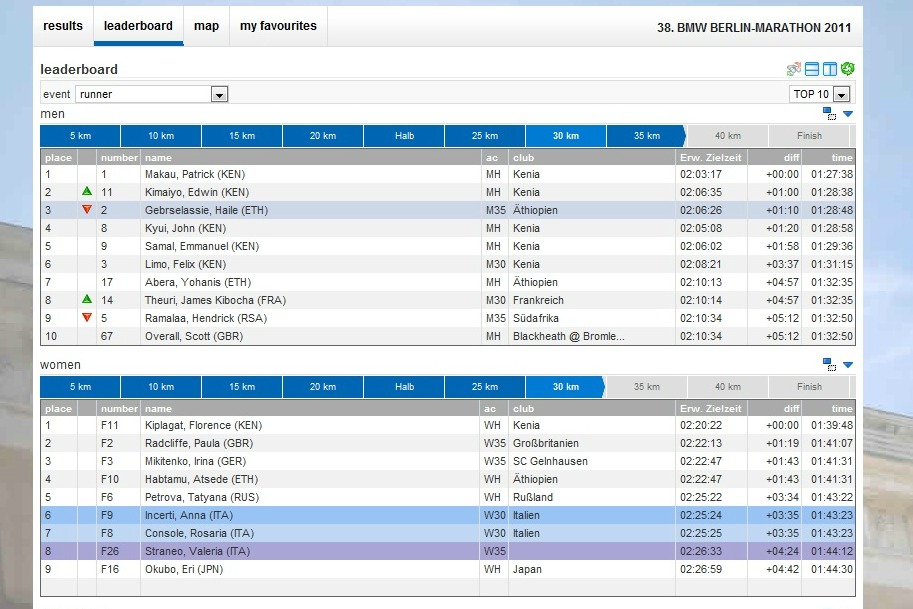Click the gender switch icon beside layout icons

pyautogui.click(x=794, y=69)
